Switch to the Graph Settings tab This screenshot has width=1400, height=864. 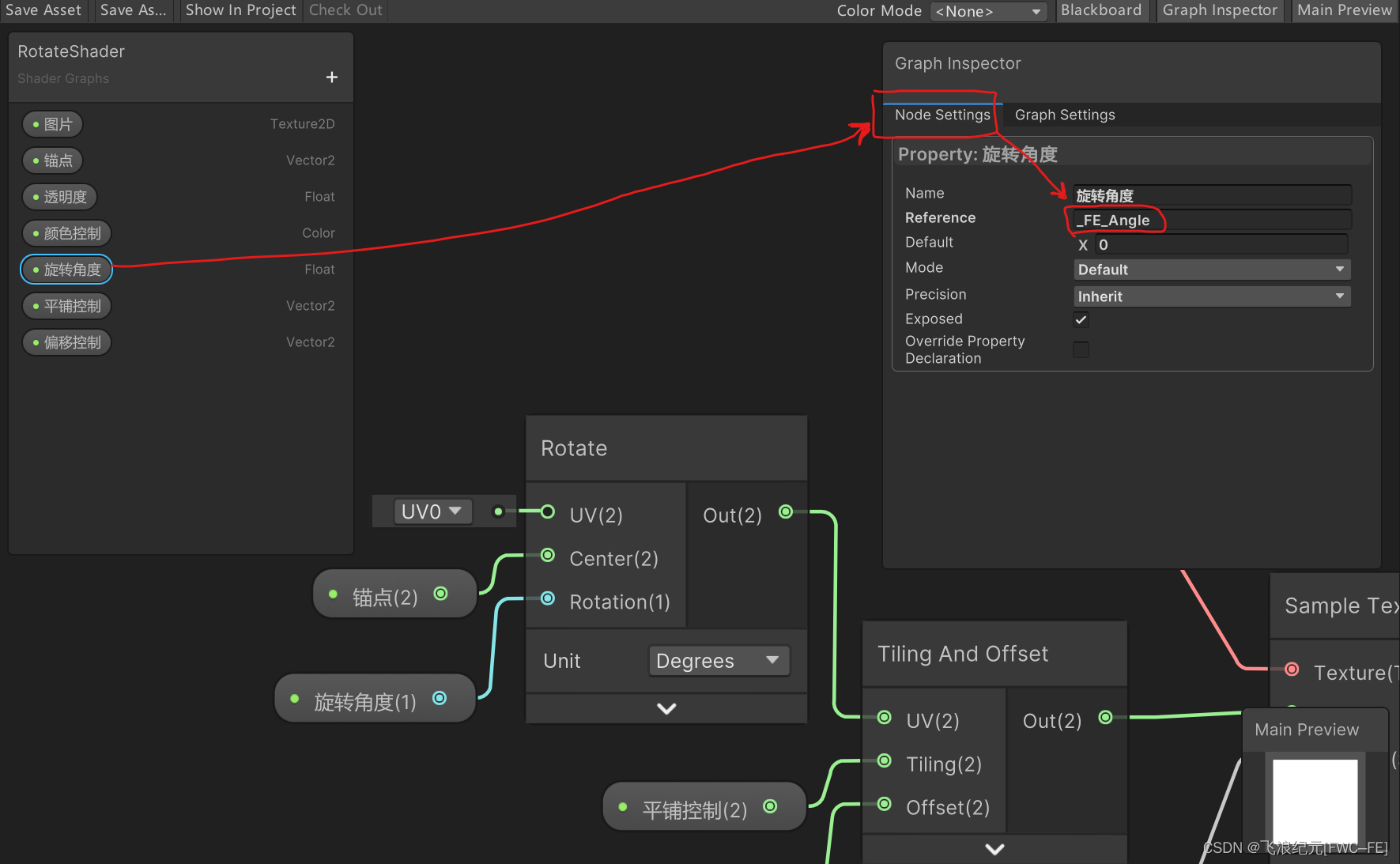click(x=1065, y=115)
